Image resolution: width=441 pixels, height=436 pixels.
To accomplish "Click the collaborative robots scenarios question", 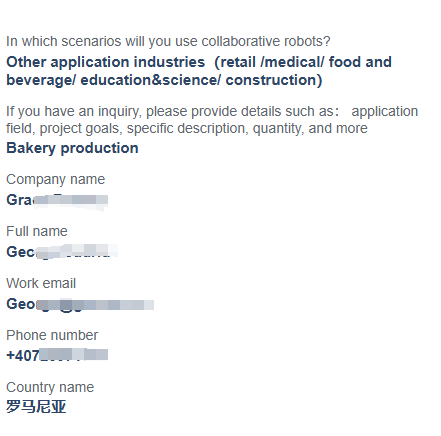I will click(x=168, y=42).
